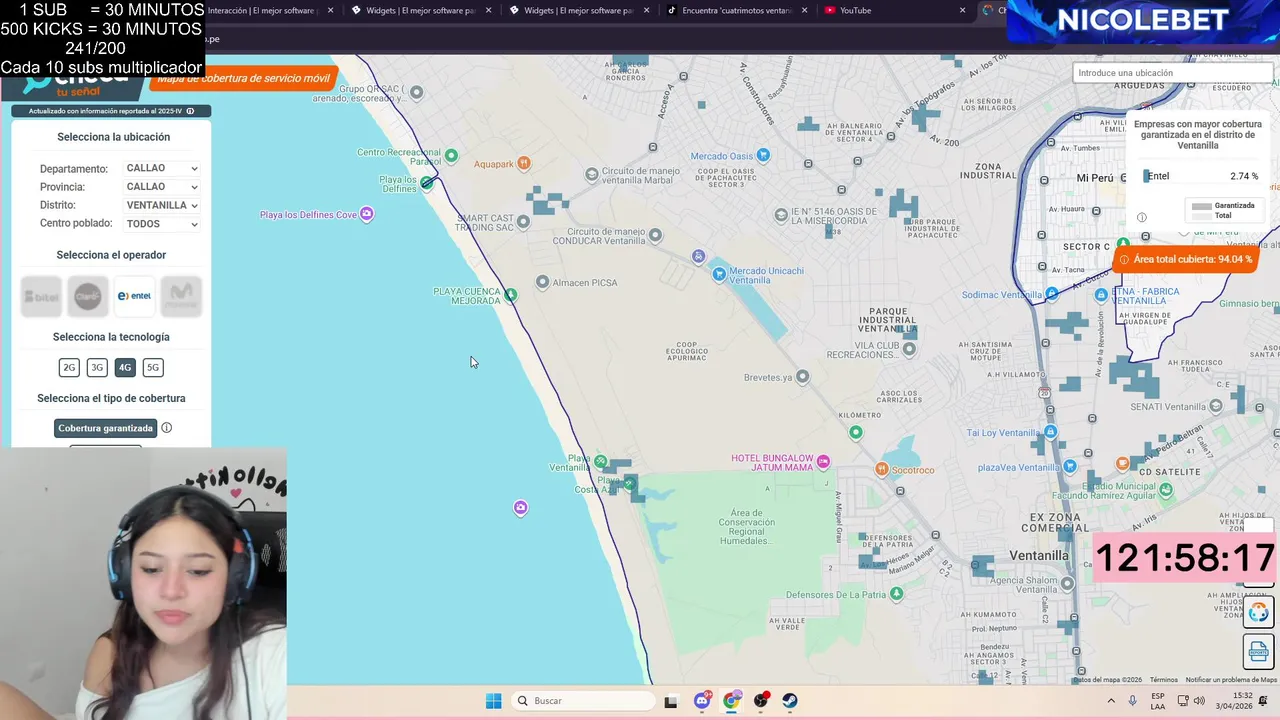
Task: Click the Entel 2.74 % coverage row
Action: click(1201, 176)
